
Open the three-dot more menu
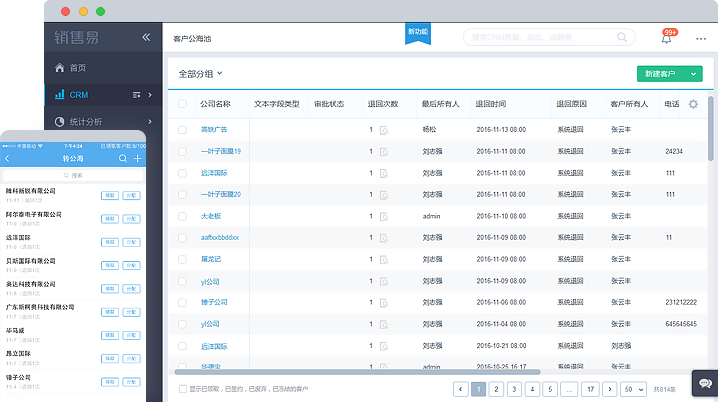(x=701, y=39)
